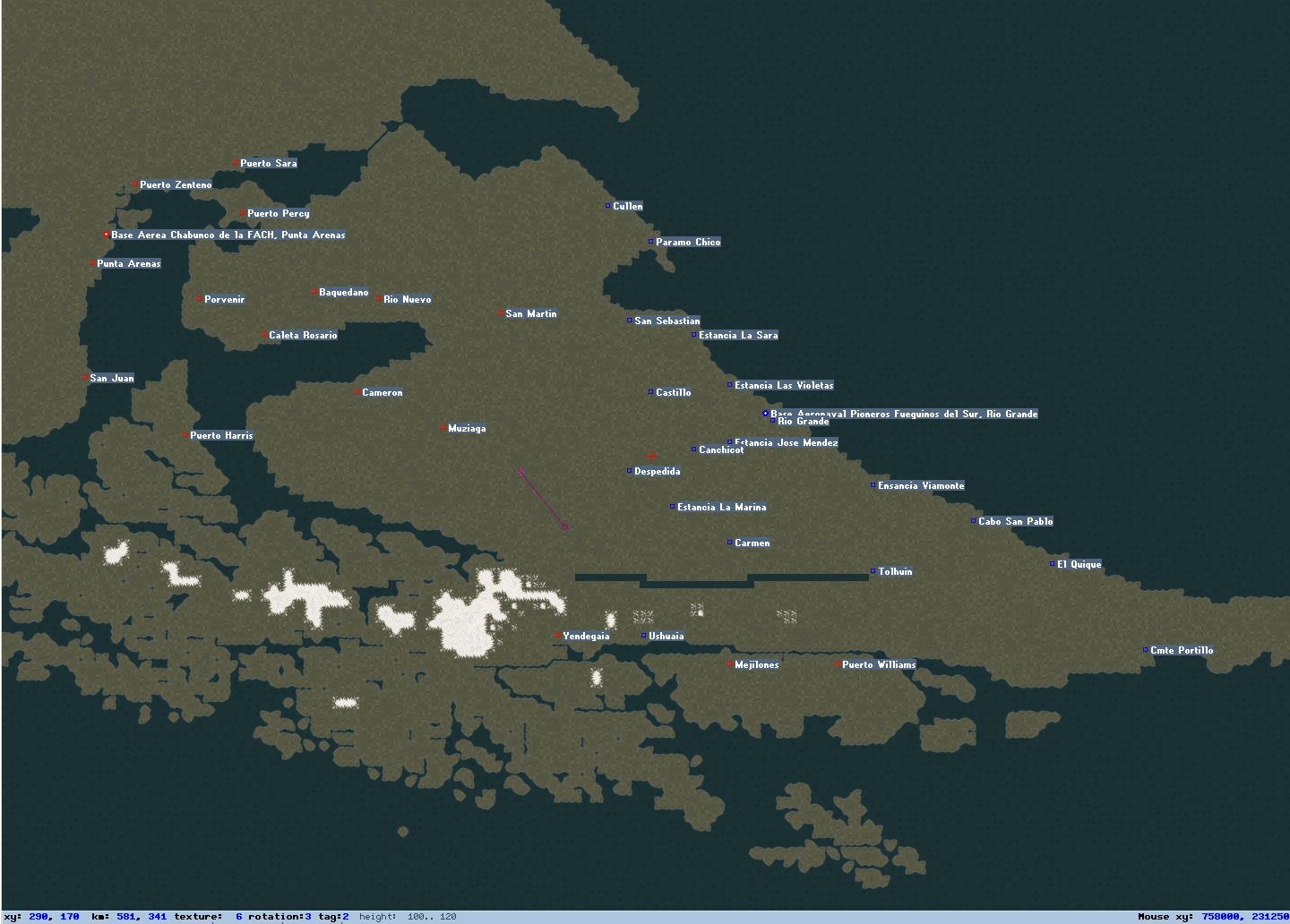Select the red marker next to Porvenir
The width and height of the screenshot is (1290, 924).
click(x=200, y=299)
